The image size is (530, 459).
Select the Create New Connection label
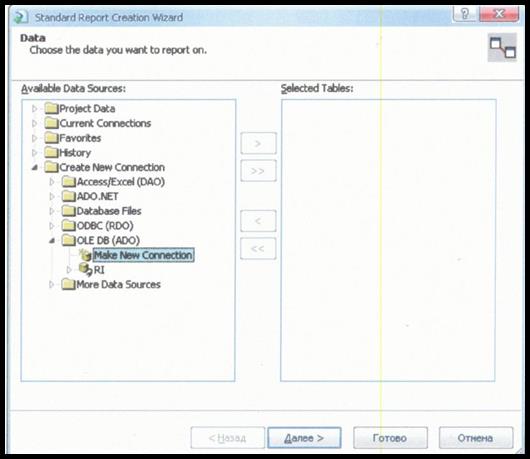click(112, 167)
